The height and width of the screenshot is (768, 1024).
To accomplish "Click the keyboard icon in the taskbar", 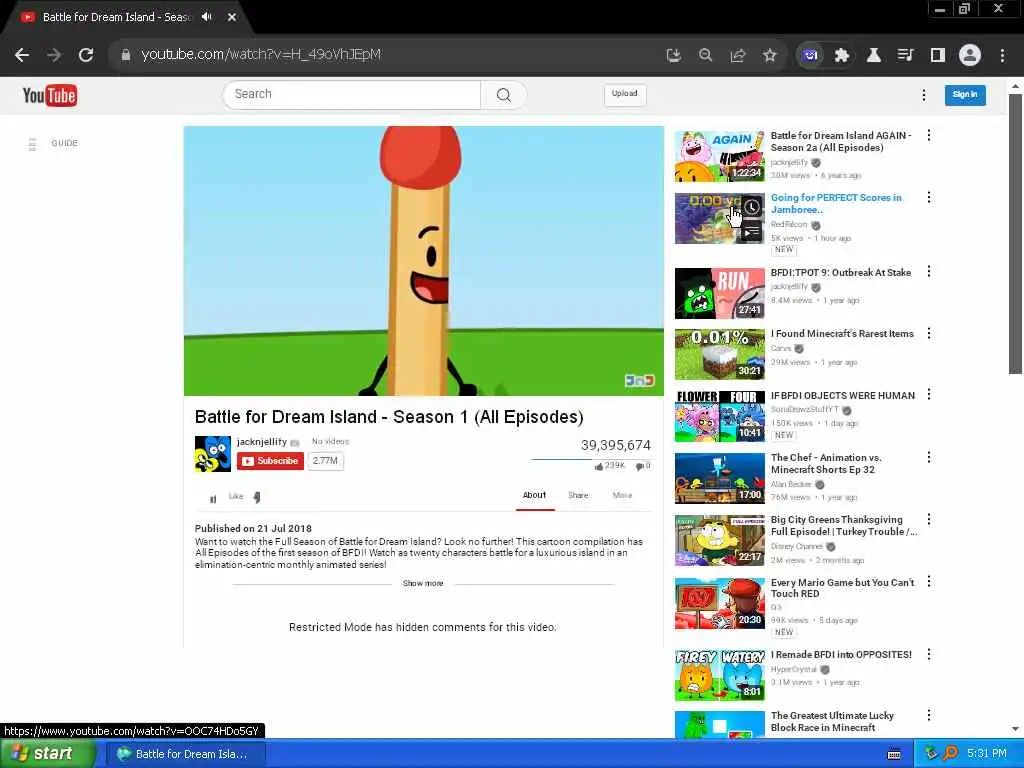I will click(x=893, y=754).
